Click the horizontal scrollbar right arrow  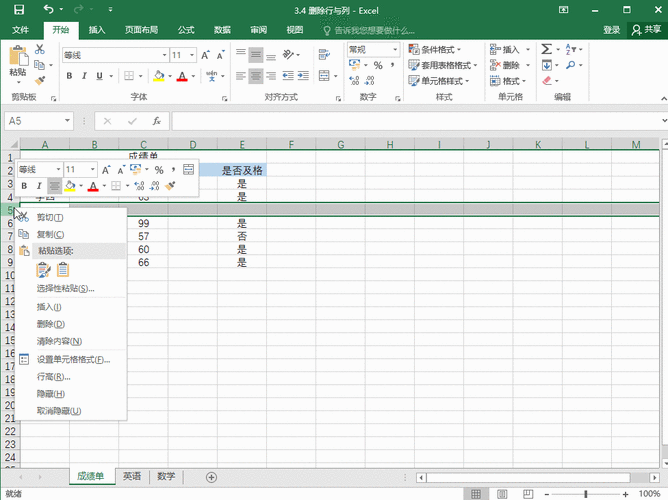click(x=655, y=477)
